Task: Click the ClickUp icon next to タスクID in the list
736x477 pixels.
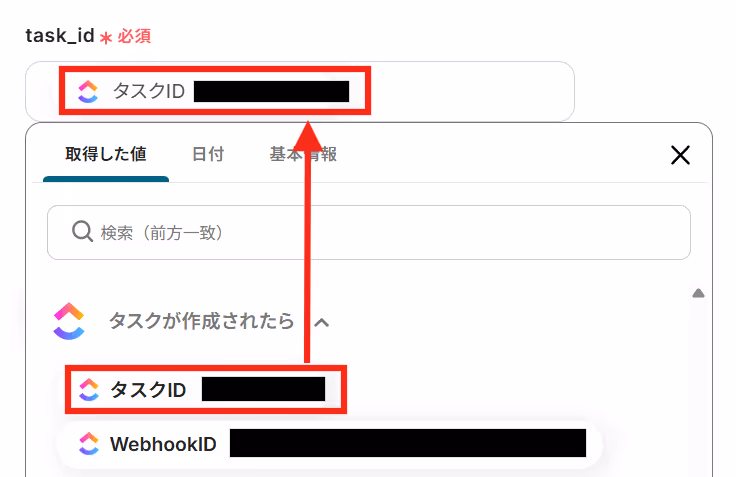Action: coord(89,390)
